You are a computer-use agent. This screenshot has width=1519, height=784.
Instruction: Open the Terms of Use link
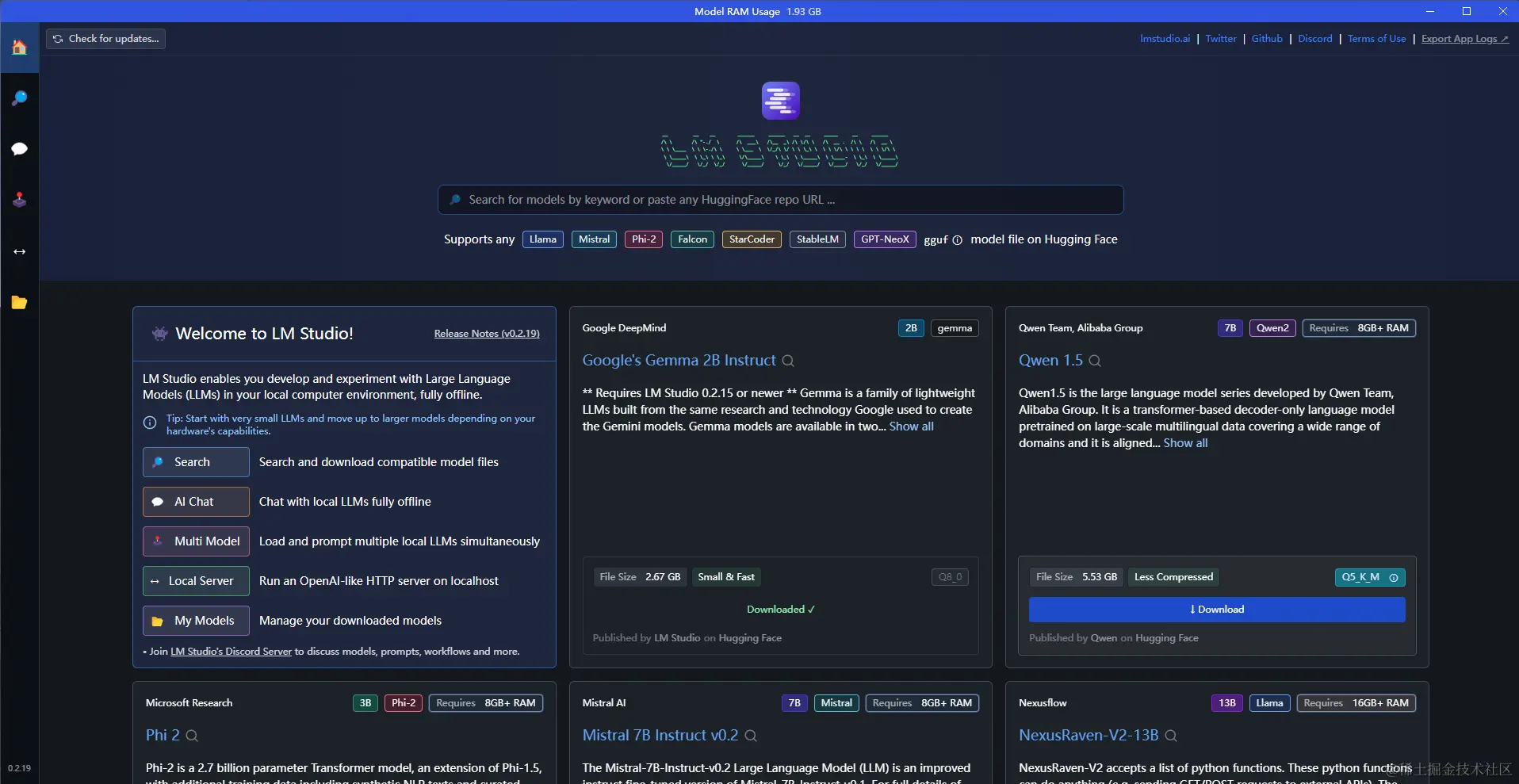(1376, 39)
